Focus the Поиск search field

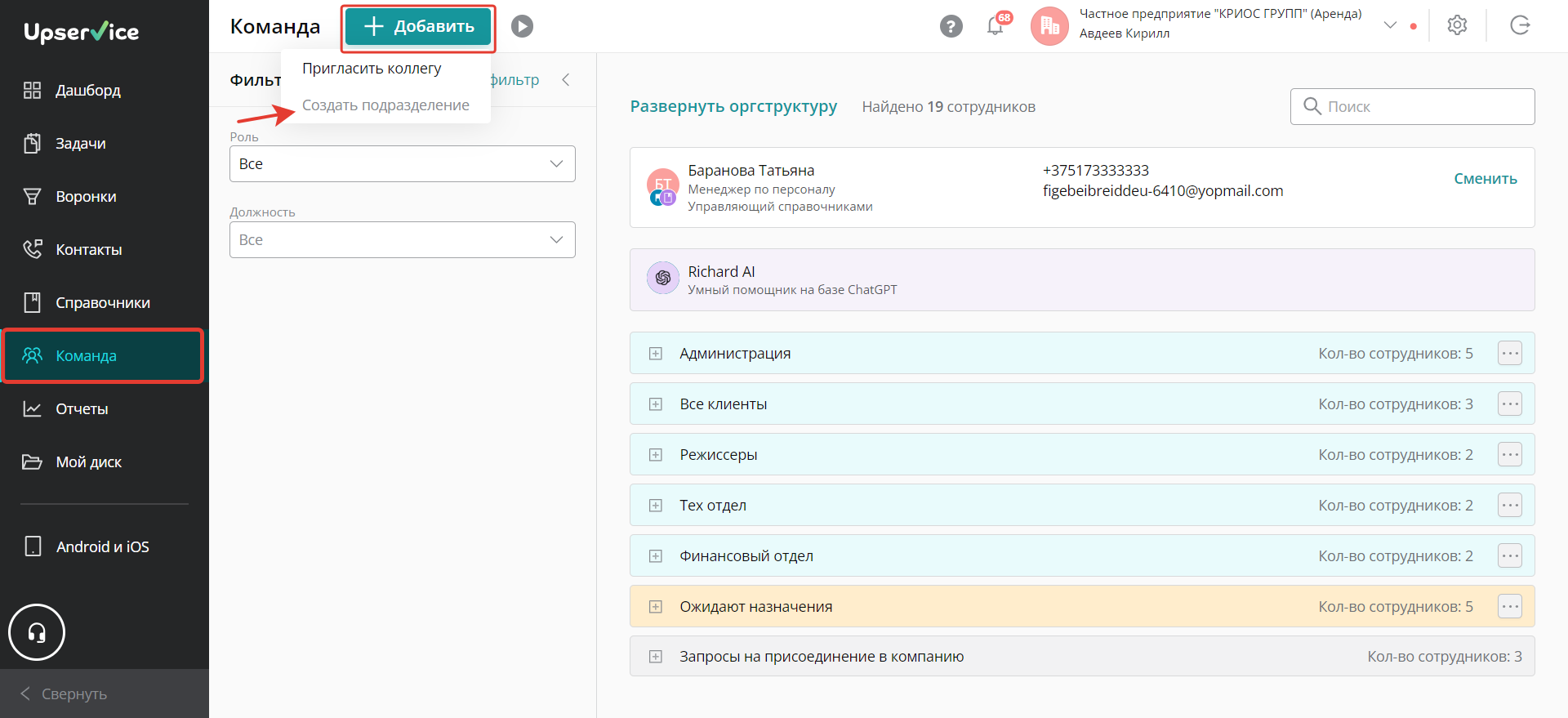(x=1413, y=106)
